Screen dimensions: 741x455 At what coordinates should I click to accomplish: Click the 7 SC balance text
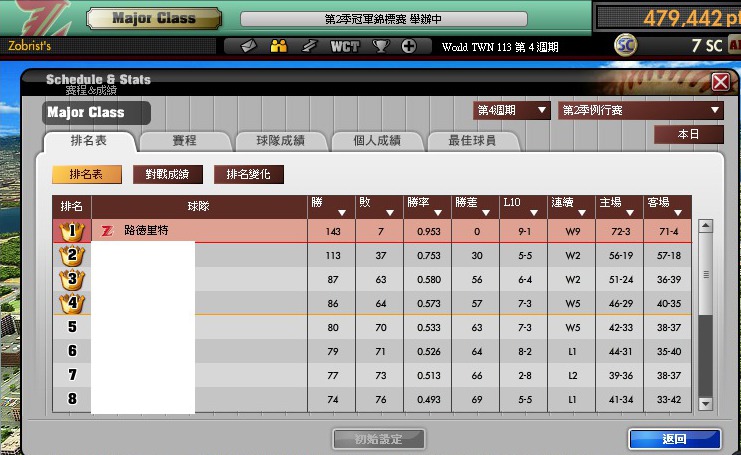click(x=707, y=46)
